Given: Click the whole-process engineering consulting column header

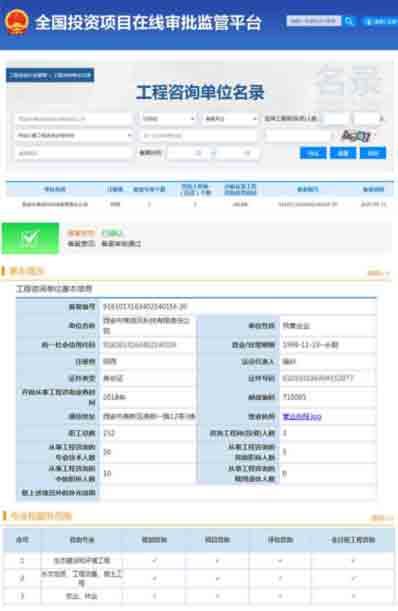Looking at the screenshot, I should pyautogui.click(x=353, y=540).
